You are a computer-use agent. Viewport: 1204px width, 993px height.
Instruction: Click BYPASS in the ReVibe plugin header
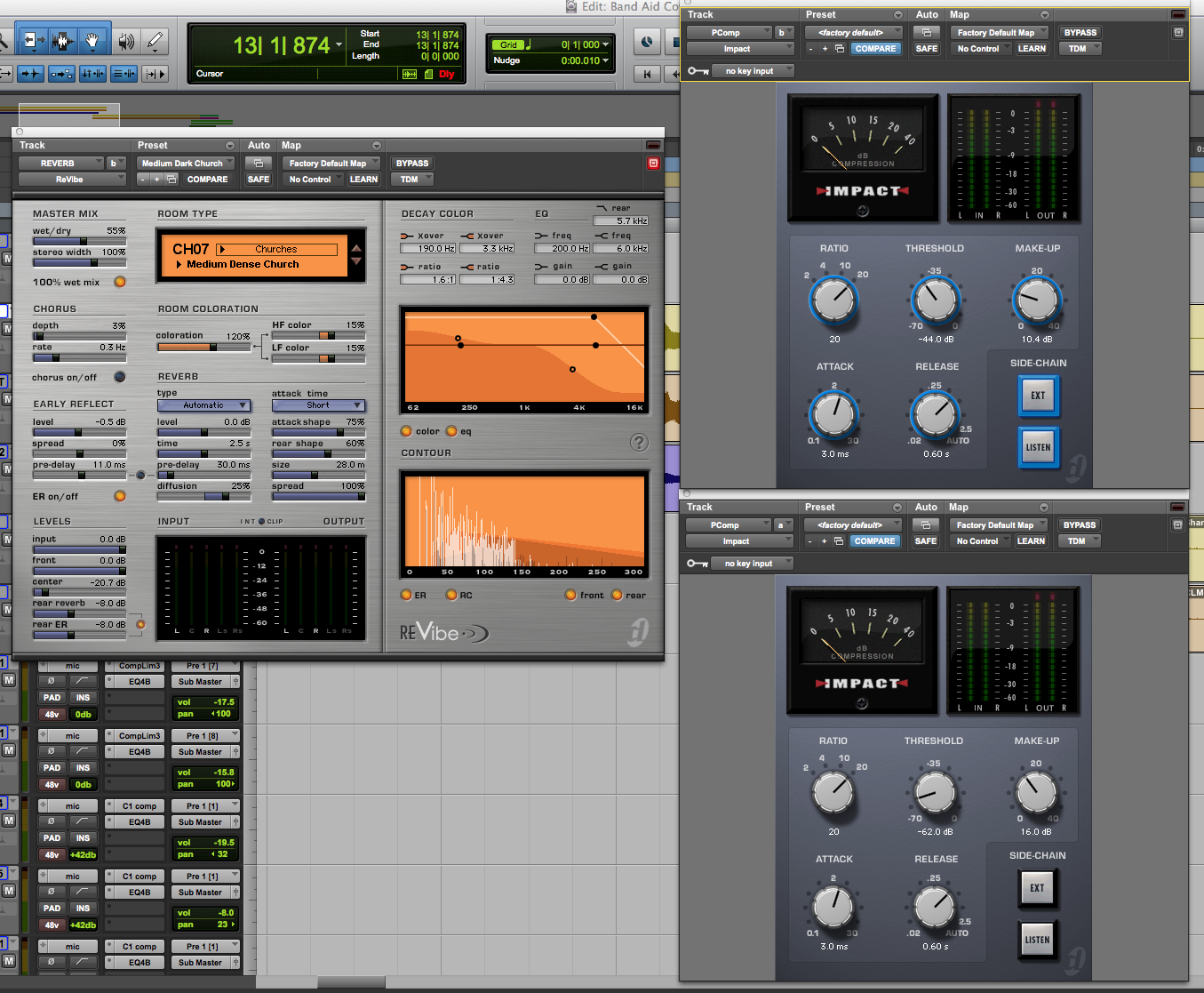tap(411, 164)
